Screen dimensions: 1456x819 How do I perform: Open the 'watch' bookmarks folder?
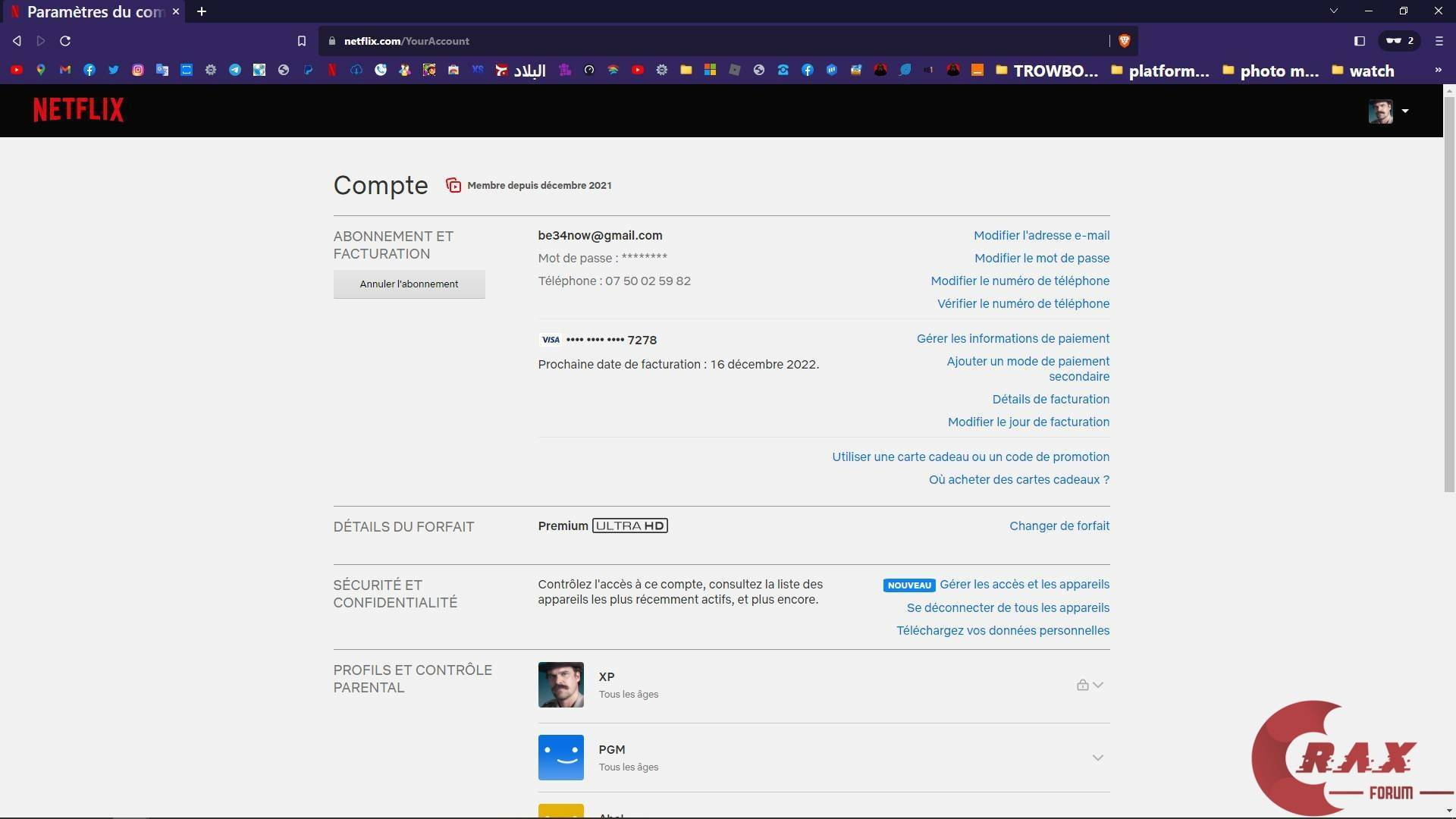click(x=1363, y=71)
